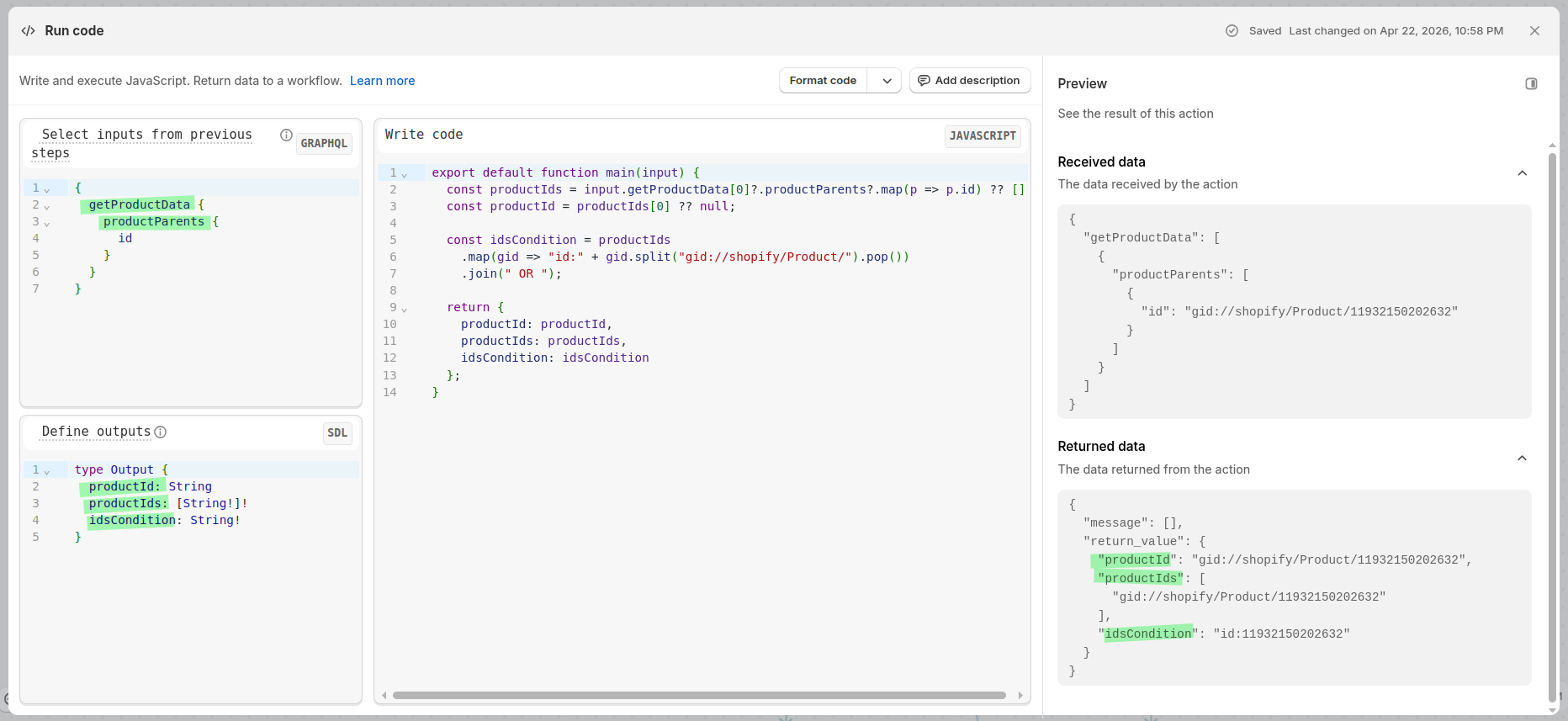
Task: Fold getProductData block in GraphQL editor
Action: pos(47,207)
